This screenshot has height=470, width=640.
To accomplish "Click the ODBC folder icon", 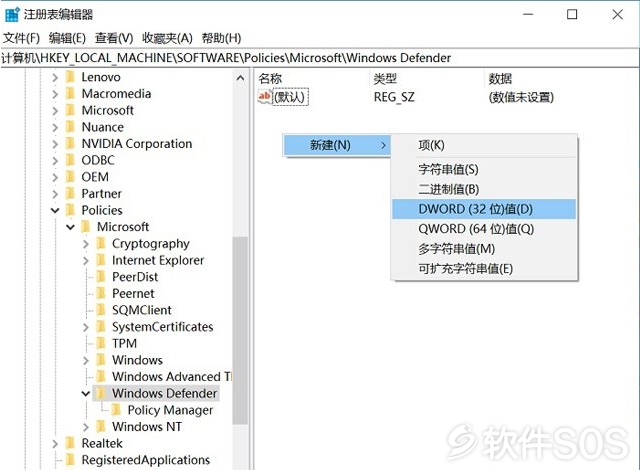I will pos(71,160).
